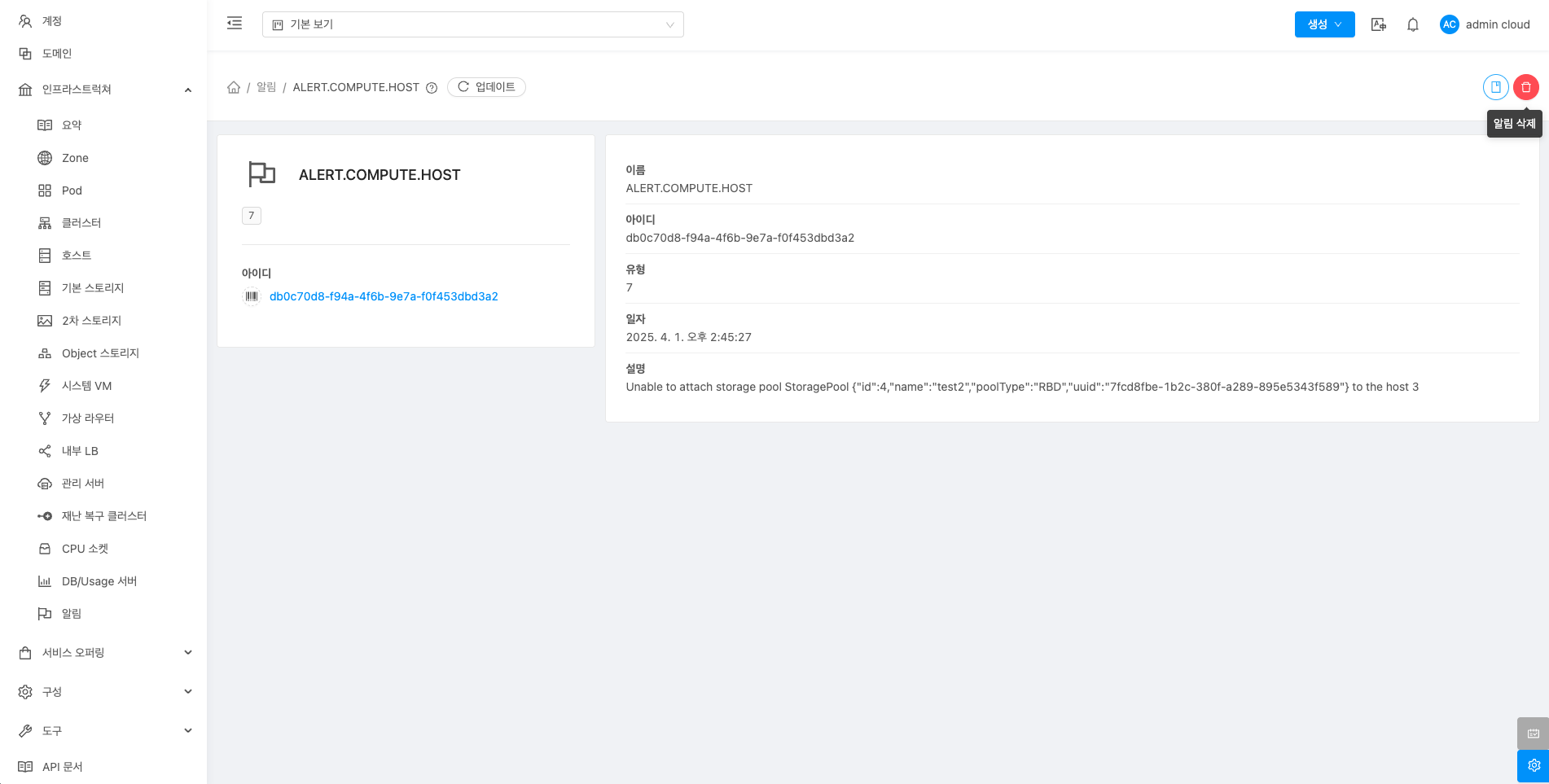
Task: Select the 시스템 VM menu item
Action: pyautogui.click(x=86, y=386)
